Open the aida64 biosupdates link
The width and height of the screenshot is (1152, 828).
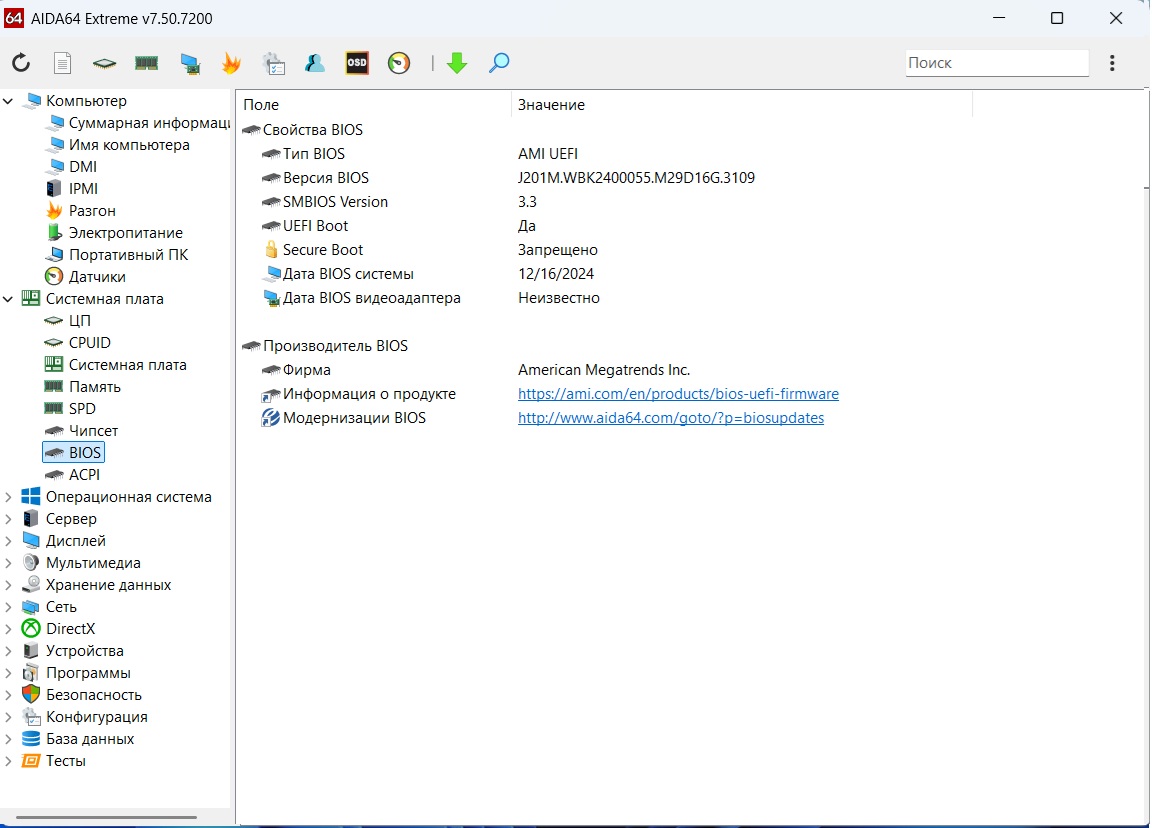coord(670,418)
